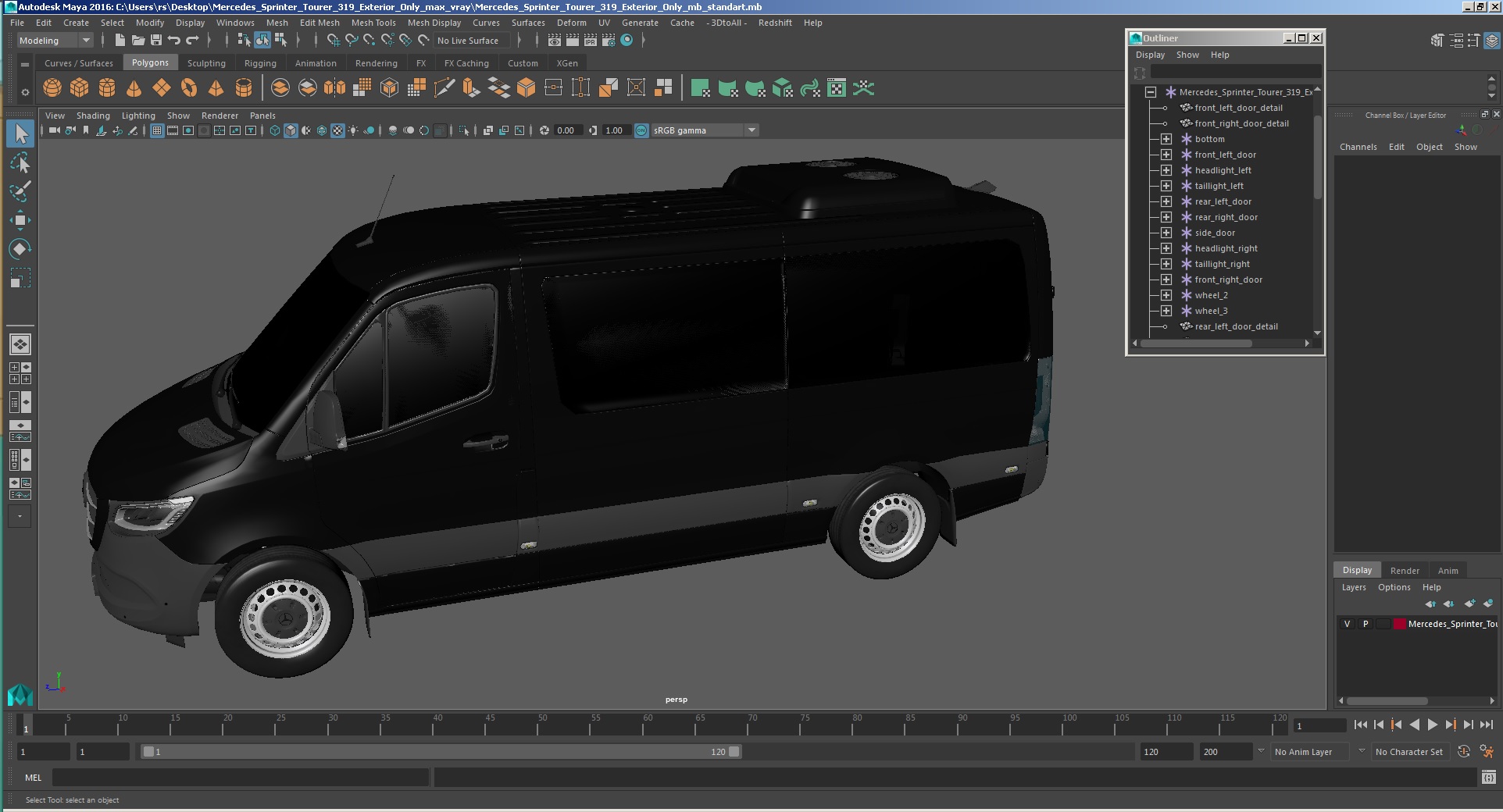
Task: Select the Multi-Cut knife tool icon
Action: 444,88
